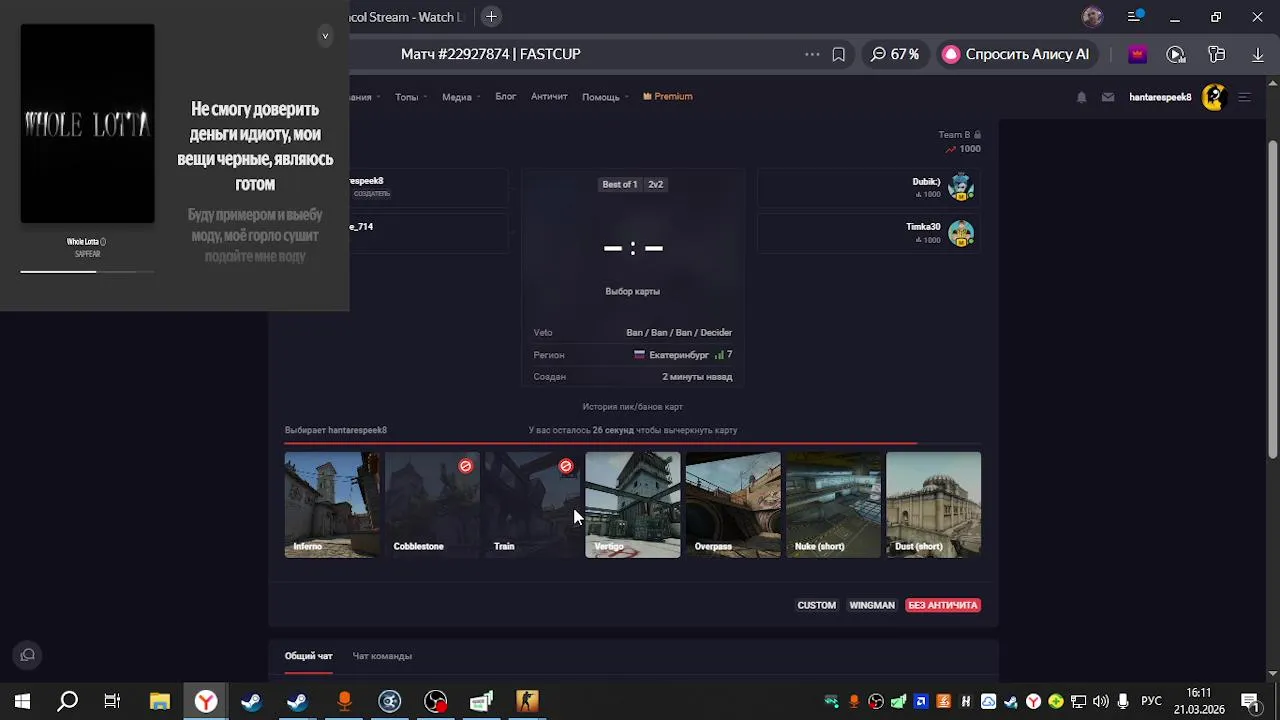
Task: Ban the Nuke (short) map
Action: click(833, 505)
